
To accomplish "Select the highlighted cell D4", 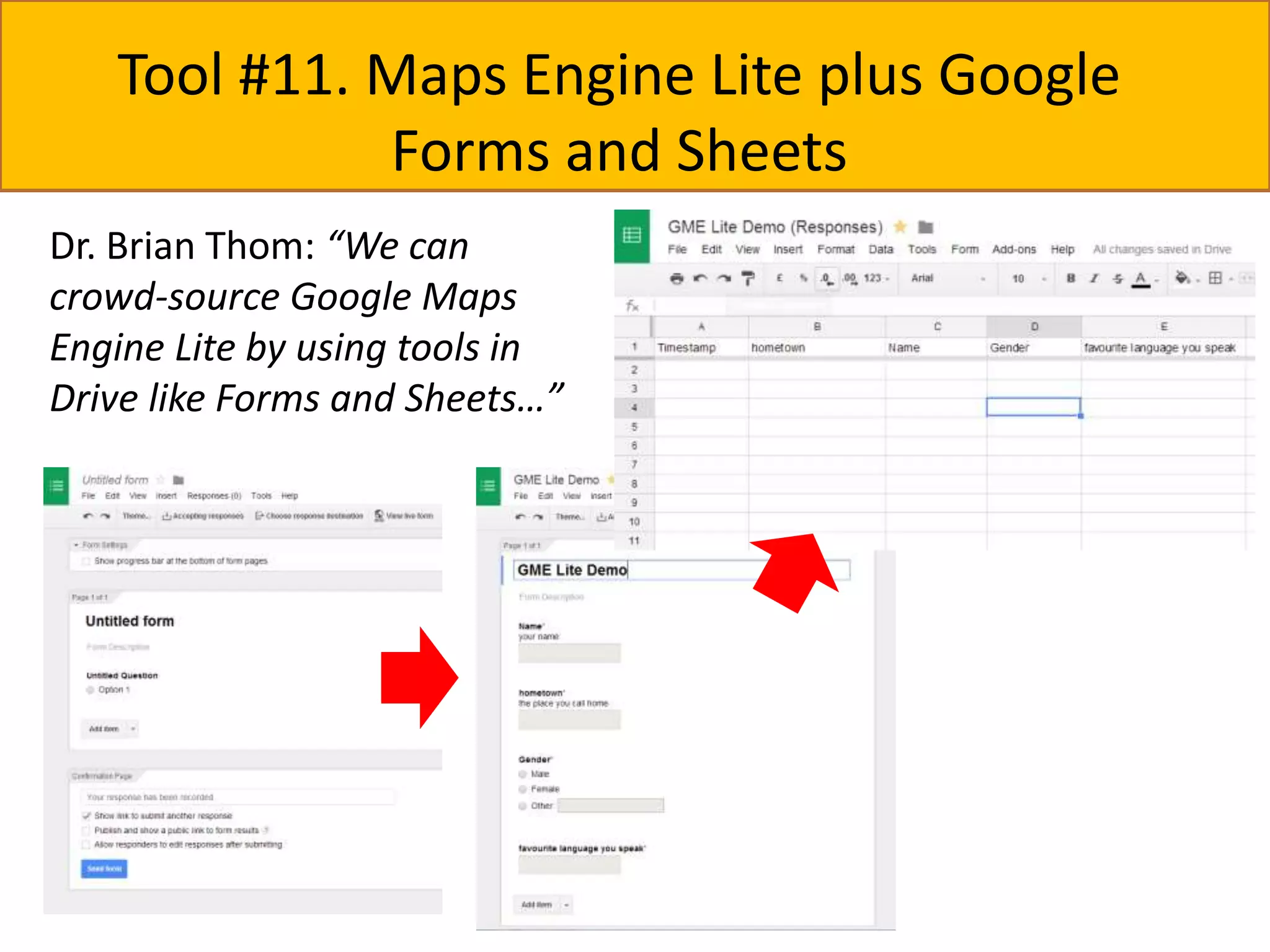I will pyautogui.click(x=1034, y=407).
